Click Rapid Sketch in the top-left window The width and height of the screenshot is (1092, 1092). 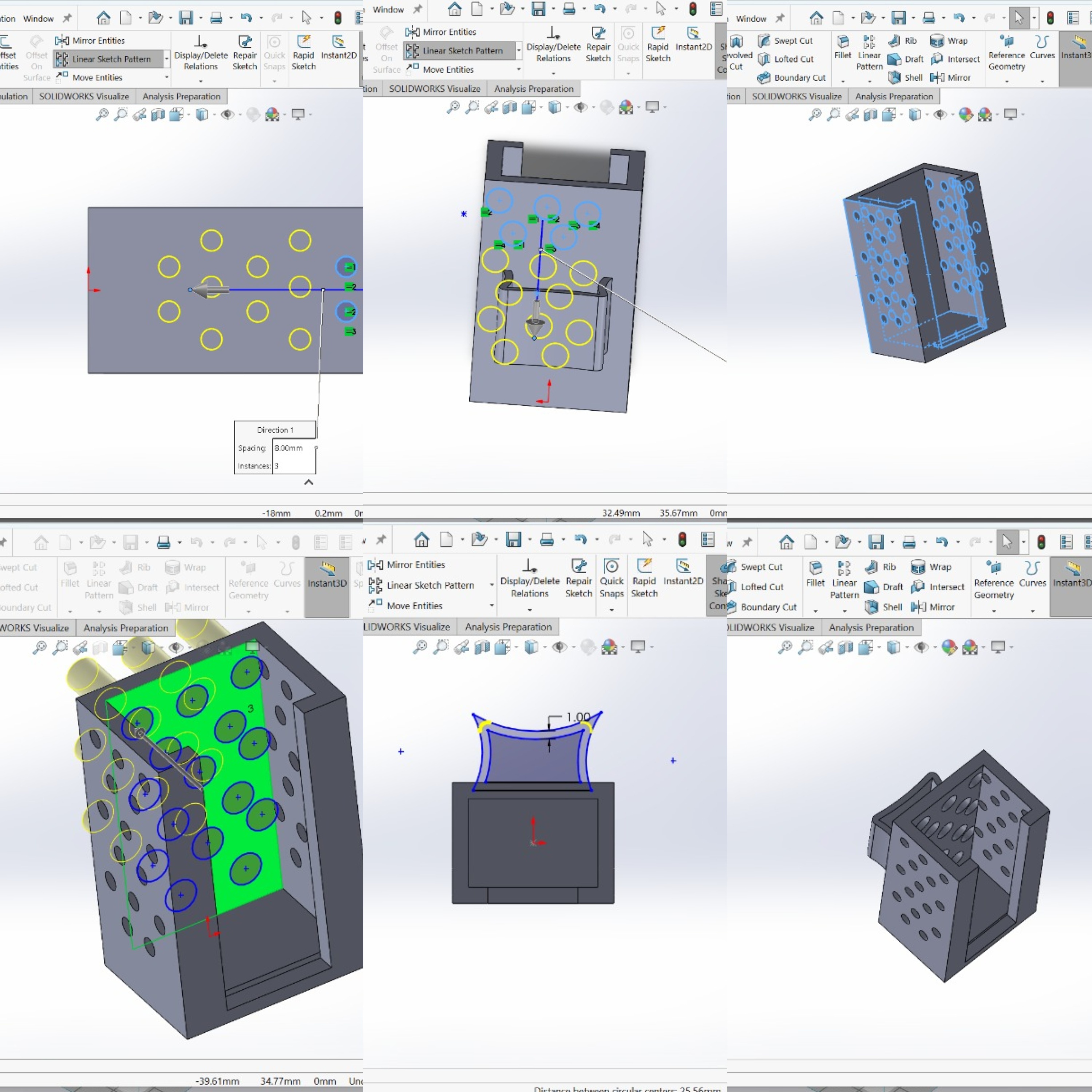pyautogui.click(x=304, y=53)
